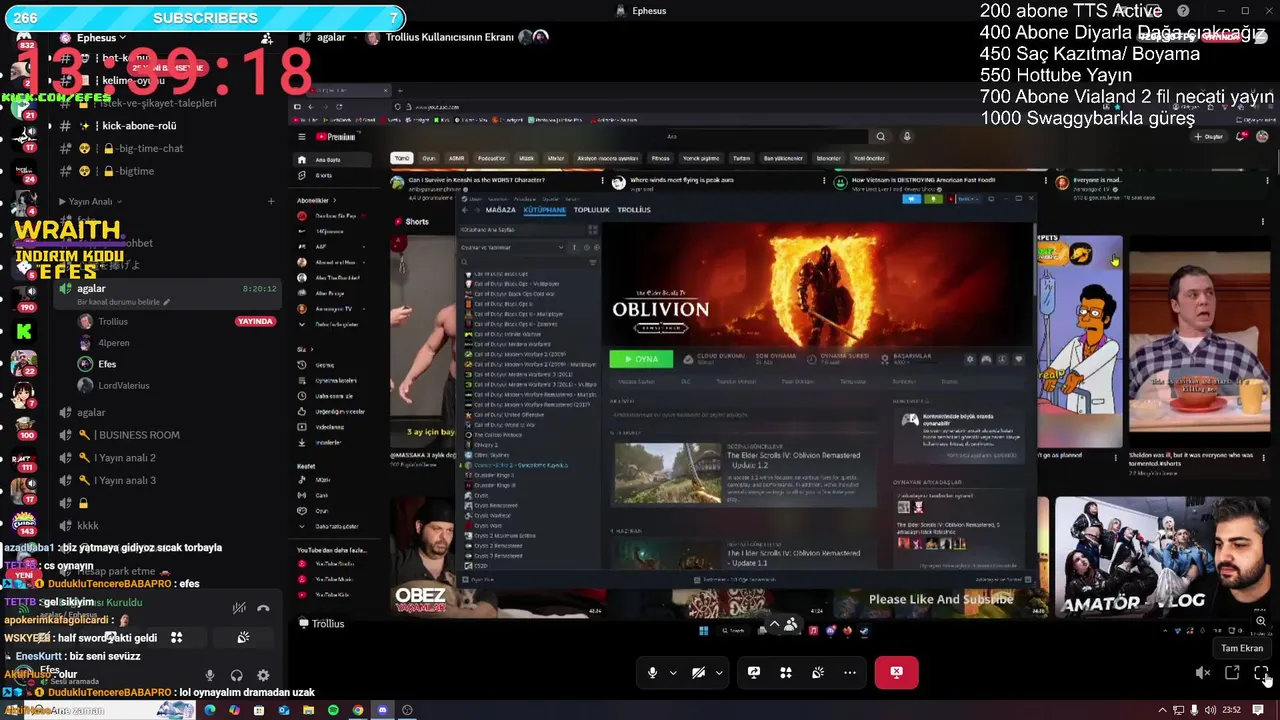
Task: Open the Ephesus server dropdown menu
Action: tap(102, 37)
